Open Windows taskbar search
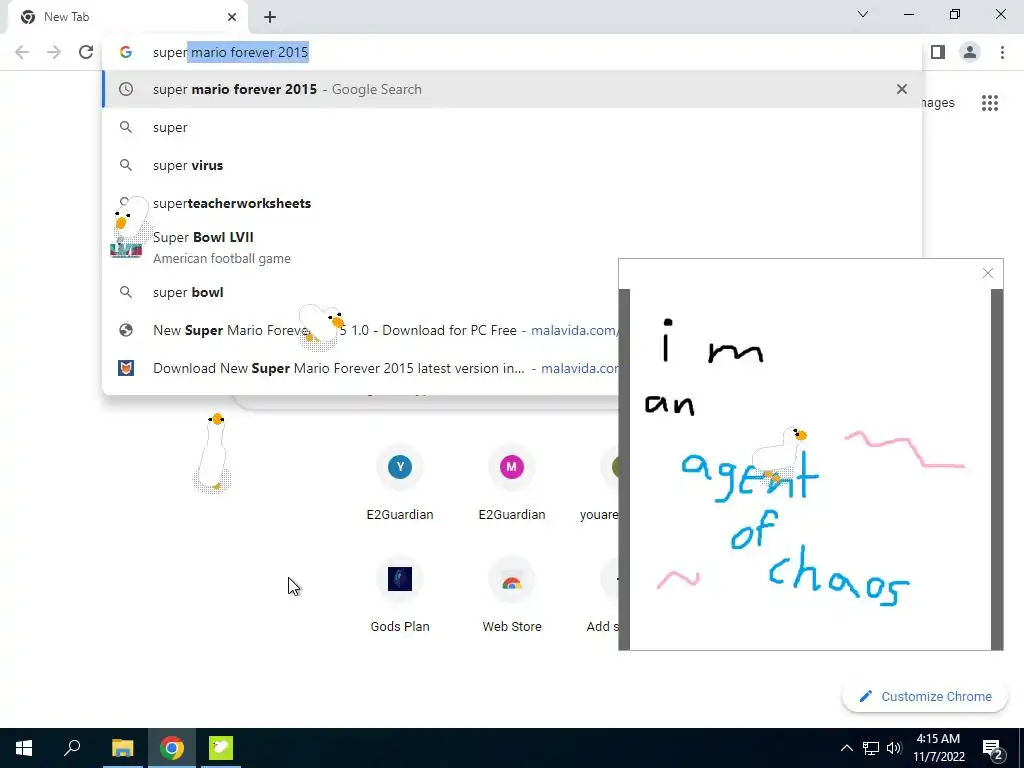 (x=72, y=748)
